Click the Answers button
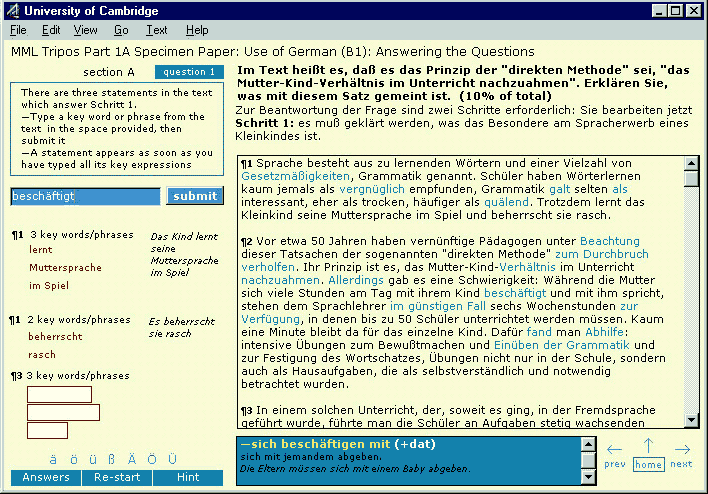The height and width of the screenshot is (494, 708). [x=46, y=477]
